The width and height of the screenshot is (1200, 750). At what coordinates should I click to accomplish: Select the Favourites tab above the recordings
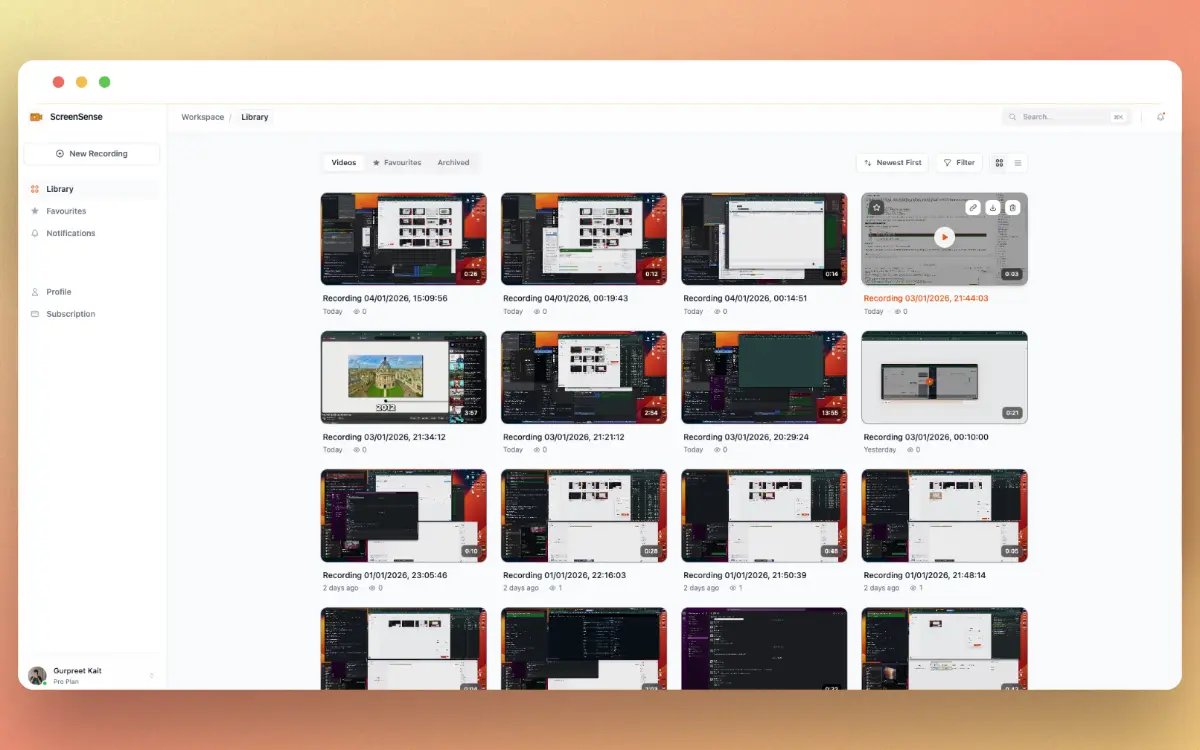coord(396,162)
